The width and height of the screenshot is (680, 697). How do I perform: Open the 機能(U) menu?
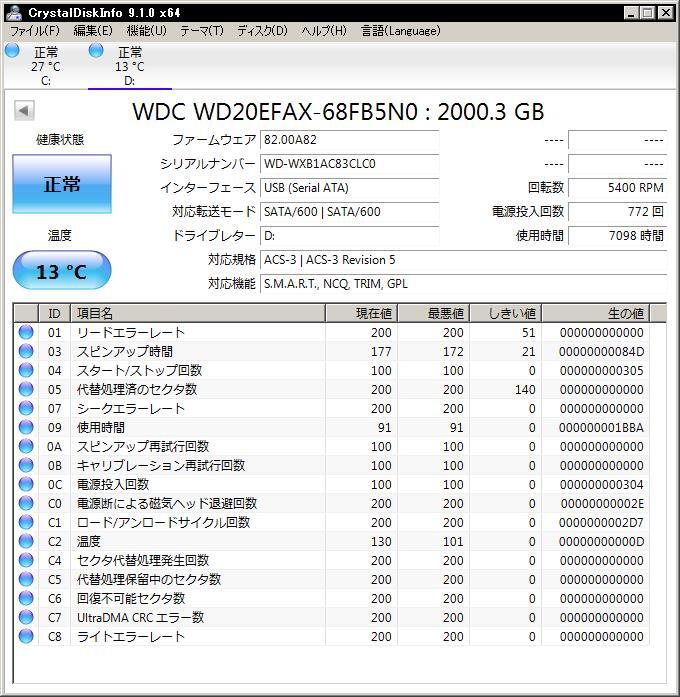146,31
